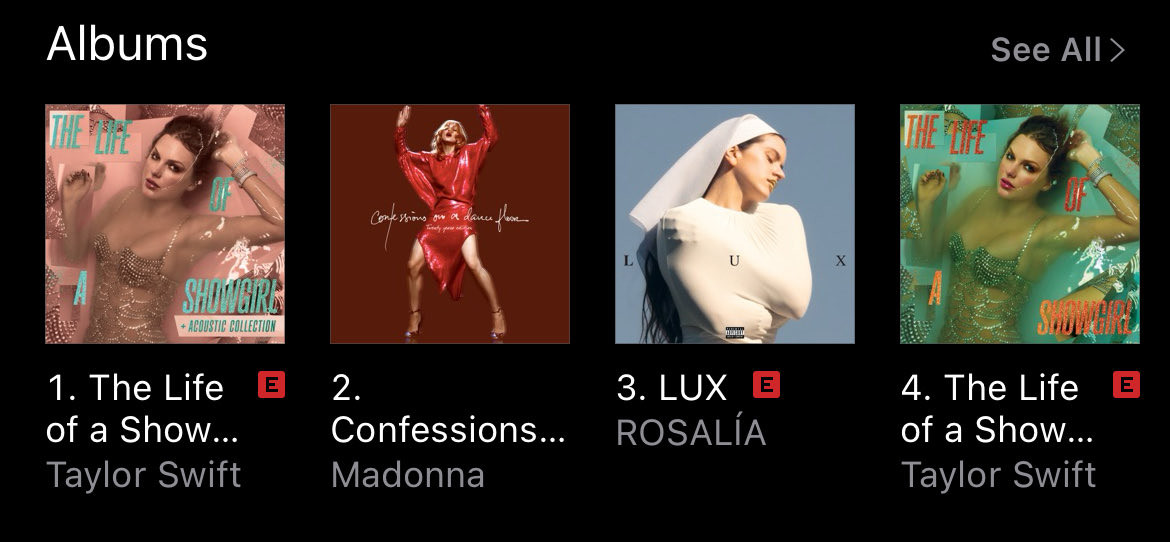Viewport: 1170px width, 542px height.
Task: Tap the chevron arrow beside See All
Action: tap(1117, 50)
